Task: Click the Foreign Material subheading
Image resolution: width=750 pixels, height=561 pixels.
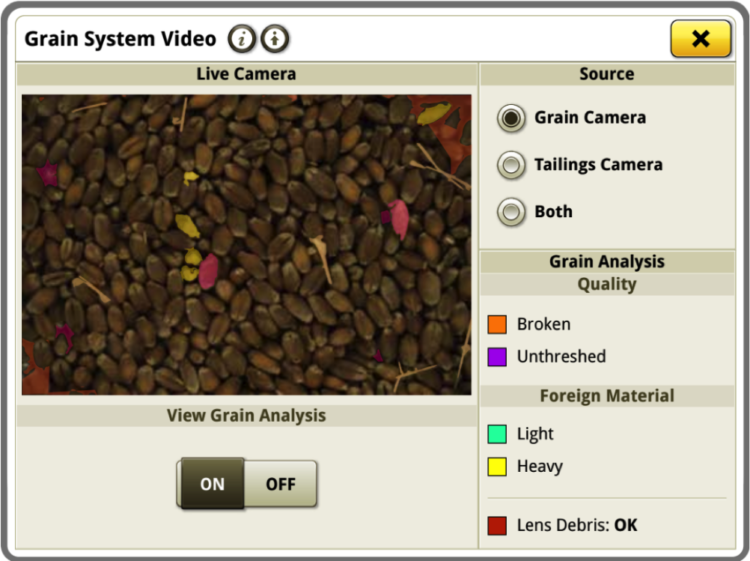Action: (606, 396)
